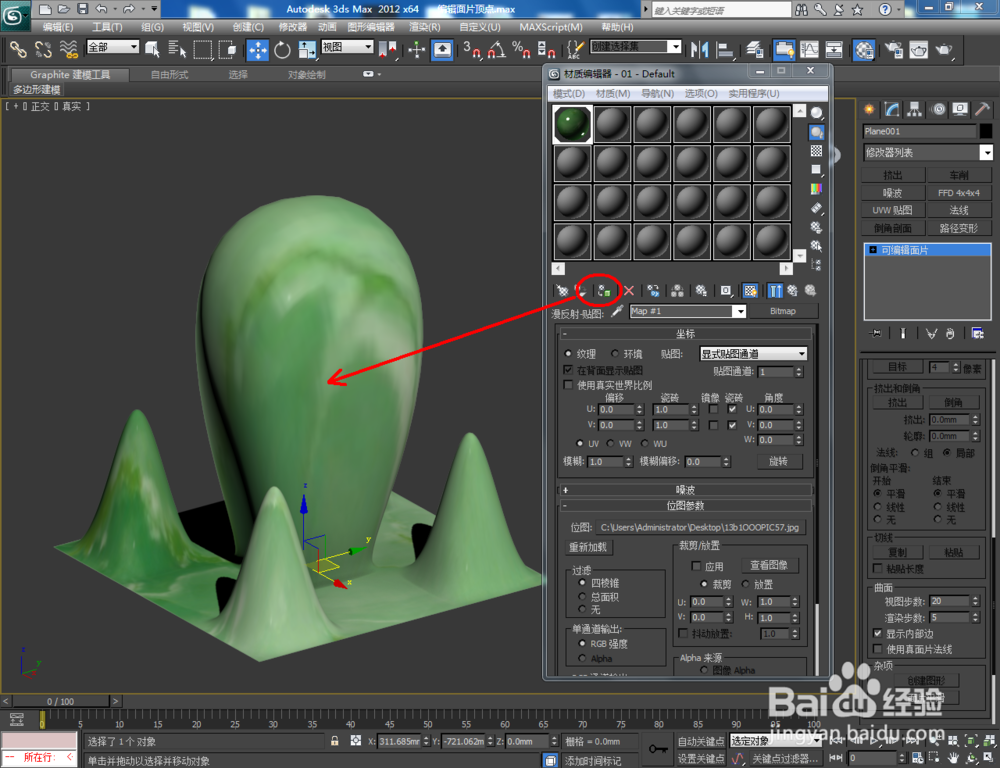The image size is (1000, 768).
Task: Click the 查看图像 button
Action: tap(769, 566)
